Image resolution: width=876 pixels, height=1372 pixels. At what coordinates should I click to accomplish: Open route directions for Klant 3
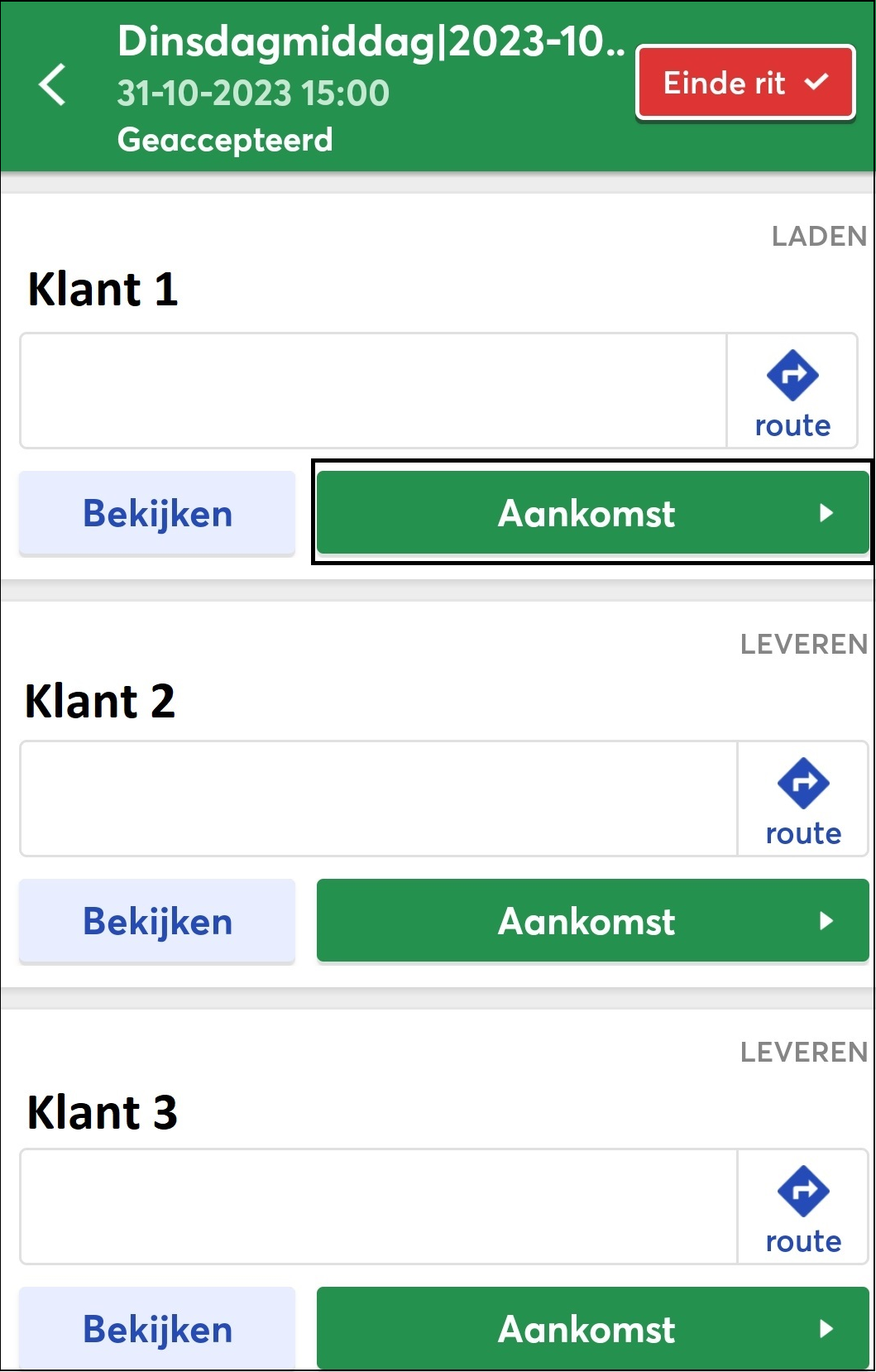[802, 1207]
